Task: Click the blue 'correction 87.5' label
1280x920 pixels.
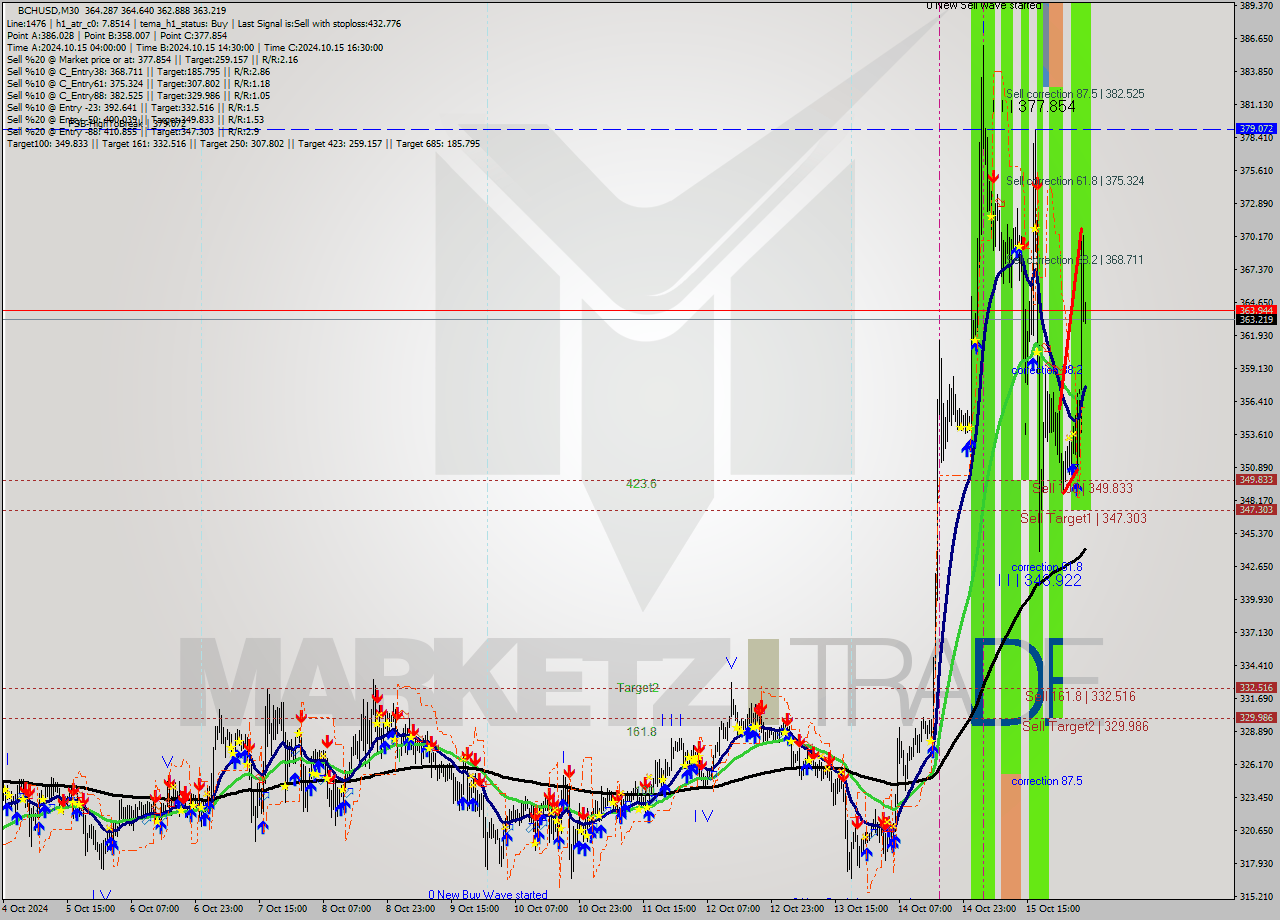Action: point(1046,781)
